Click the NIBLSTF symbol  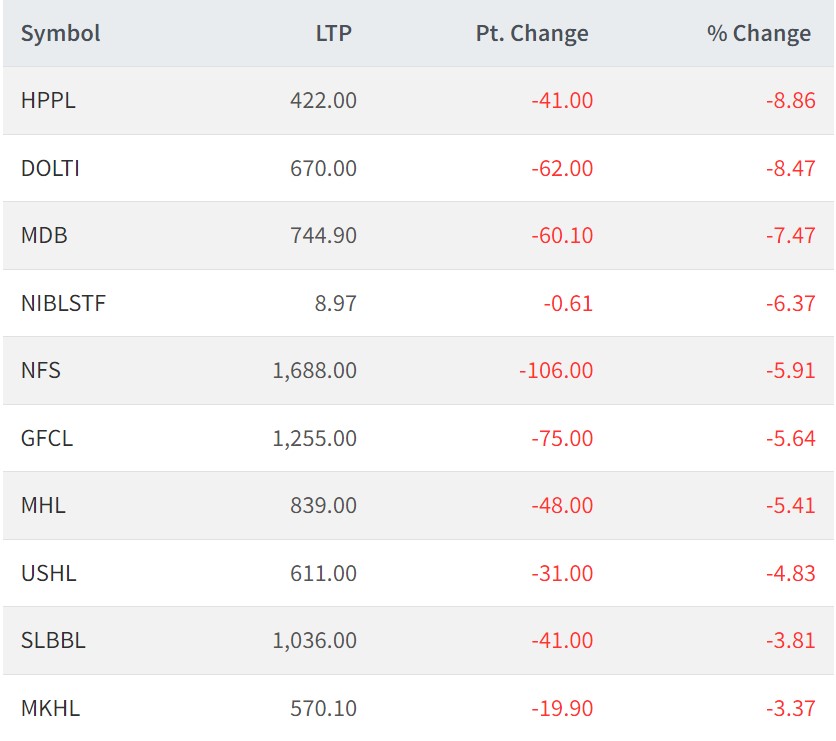click(63, 303)
